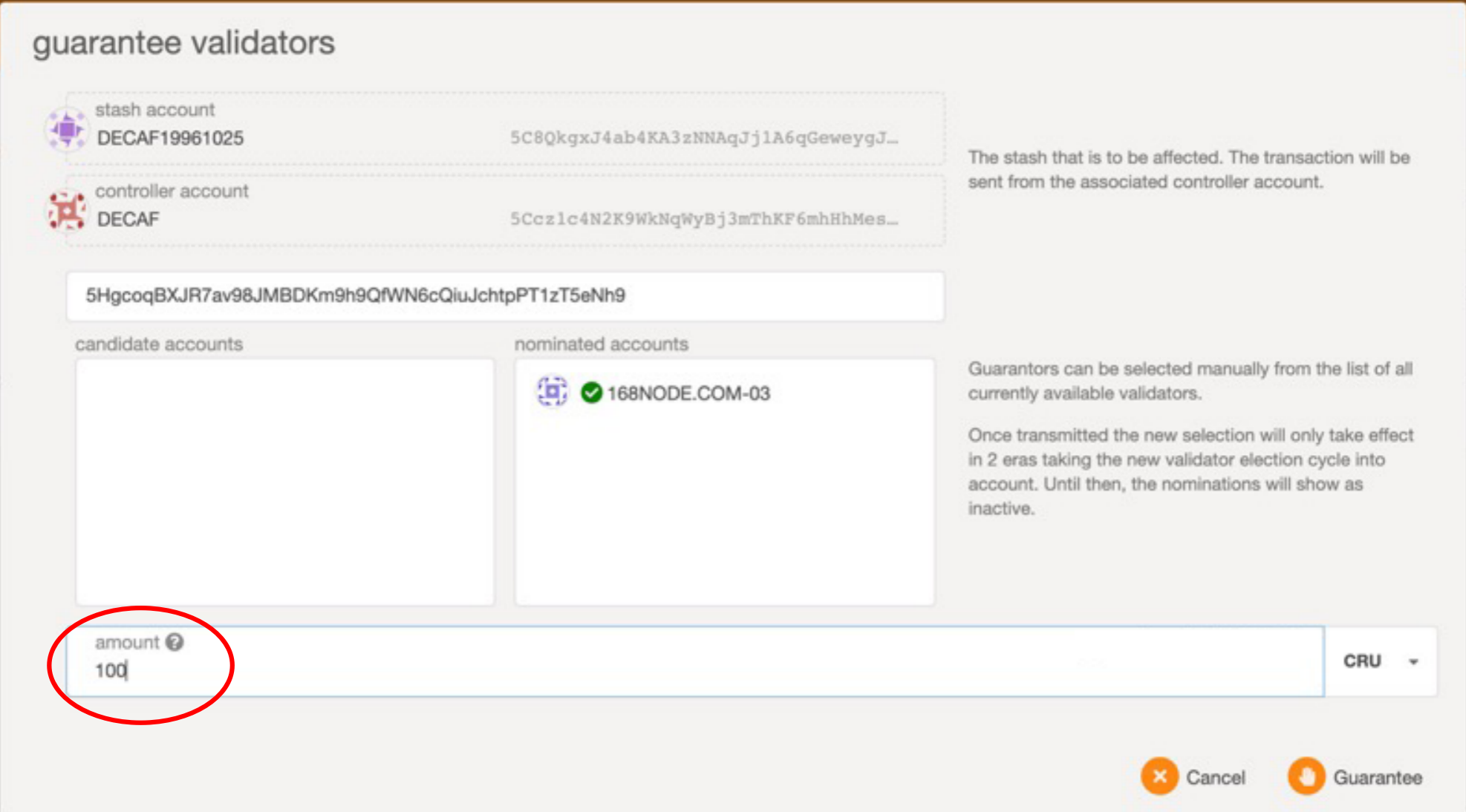Image resolution: width=1466 pixels, height=812 pixels.
Task: Click the stash account purple identicon
Action: click(x=67, y=129)
